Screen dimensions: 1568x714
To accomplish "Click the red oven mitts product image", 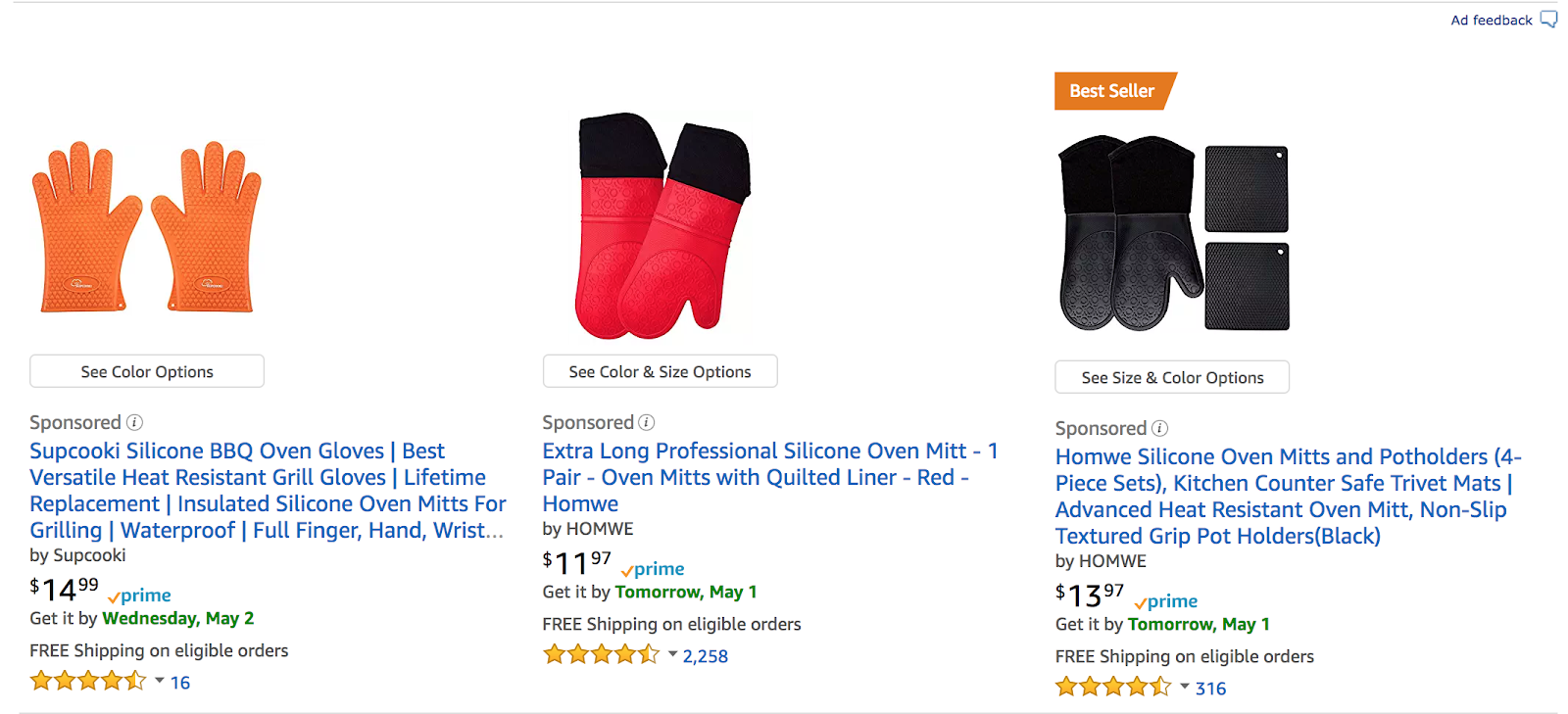I will tap(662, 226).
